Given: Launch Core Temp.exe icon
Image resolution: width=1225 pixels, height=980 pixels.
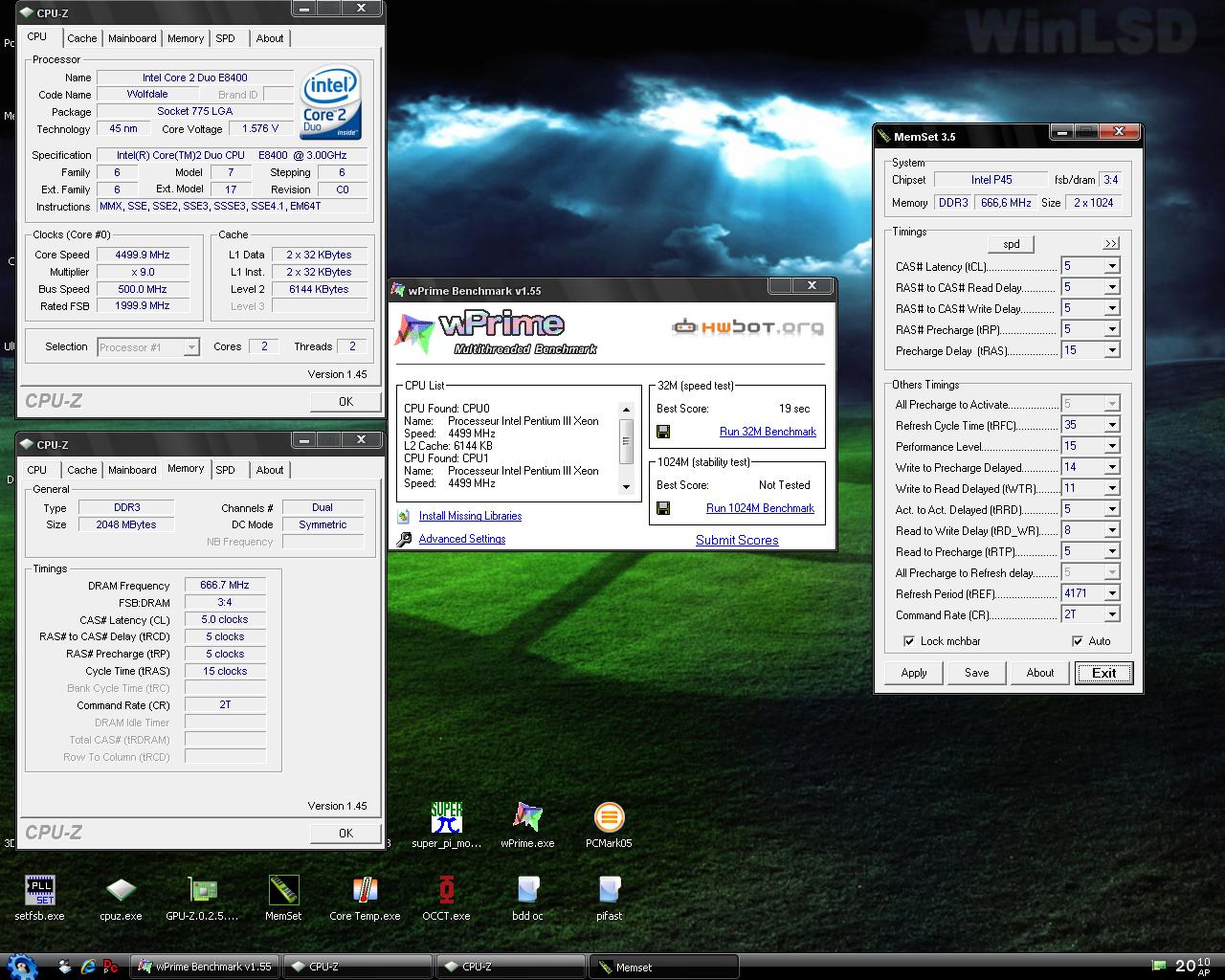Looking at the screenshot, I should [365, 890].
